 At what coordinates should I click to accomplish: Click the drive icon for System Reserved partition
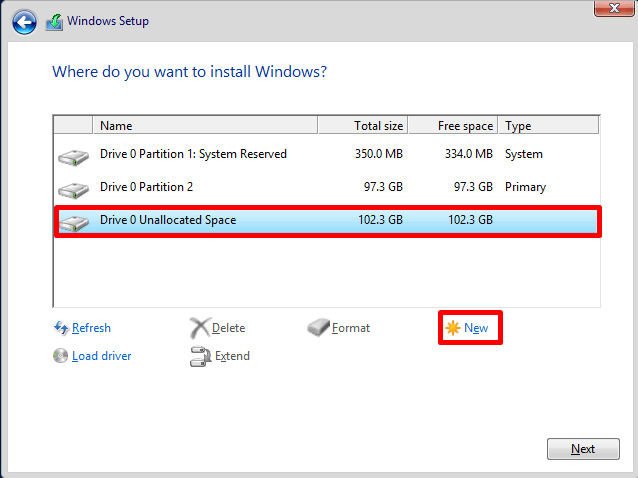tap(73, 156)
